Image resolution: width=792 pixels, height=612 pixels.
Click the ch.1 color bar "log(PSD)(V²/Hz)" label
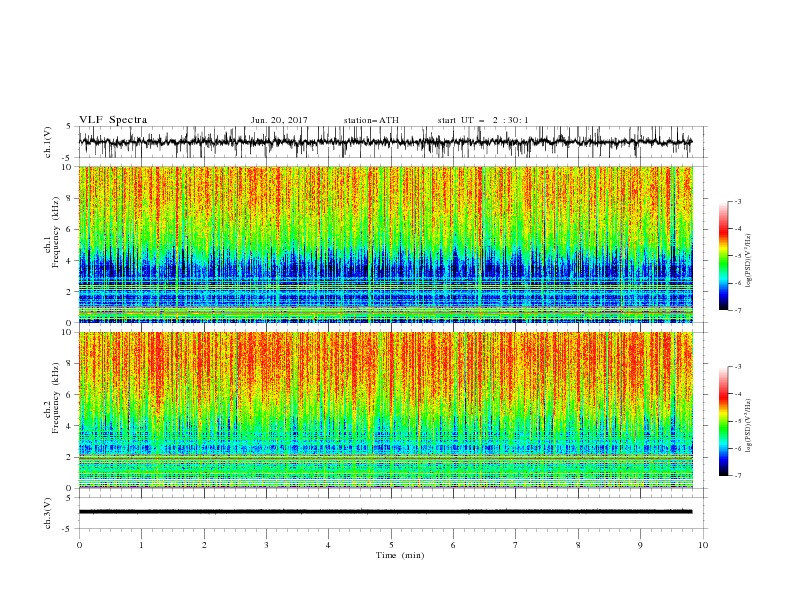748,261
